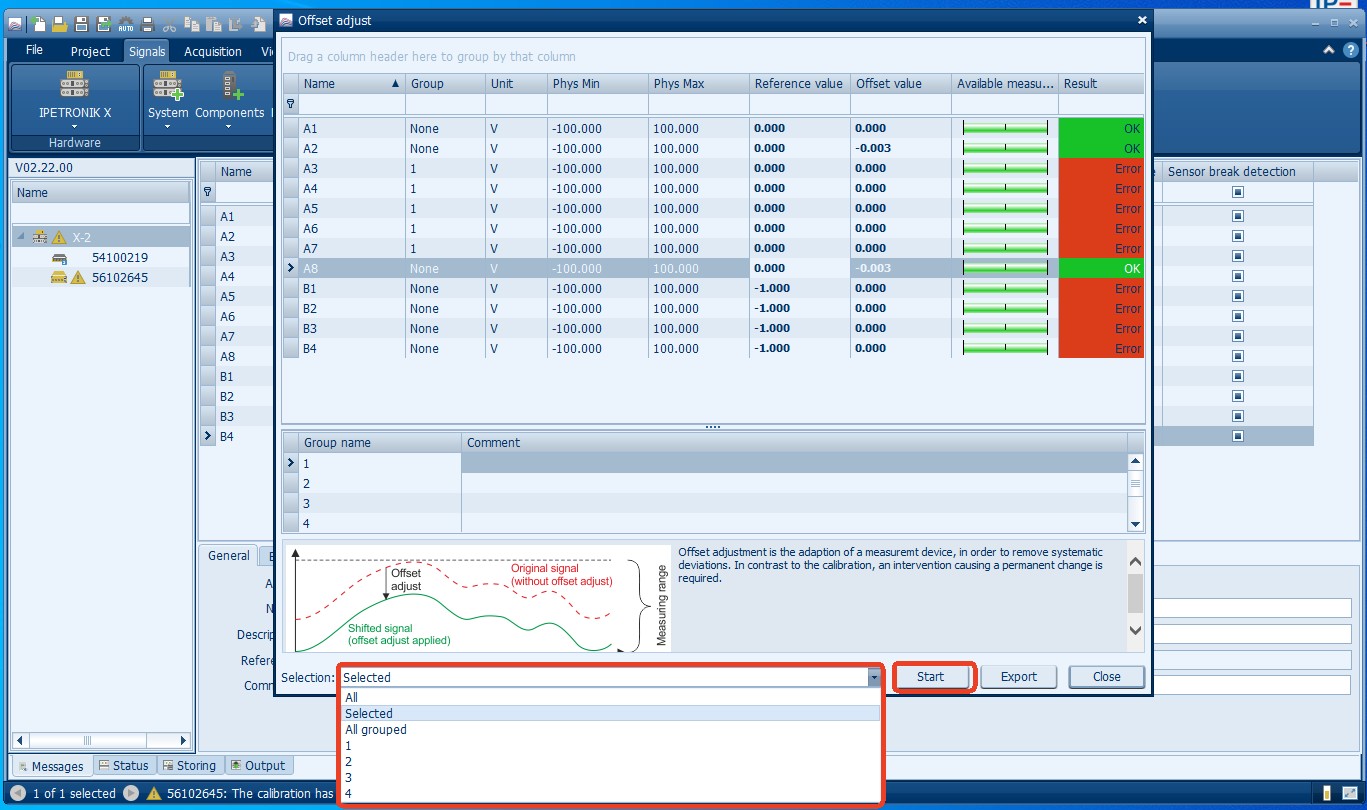
Task: Click the Open folder toolbar icon
Action: (x=60, y=23)
